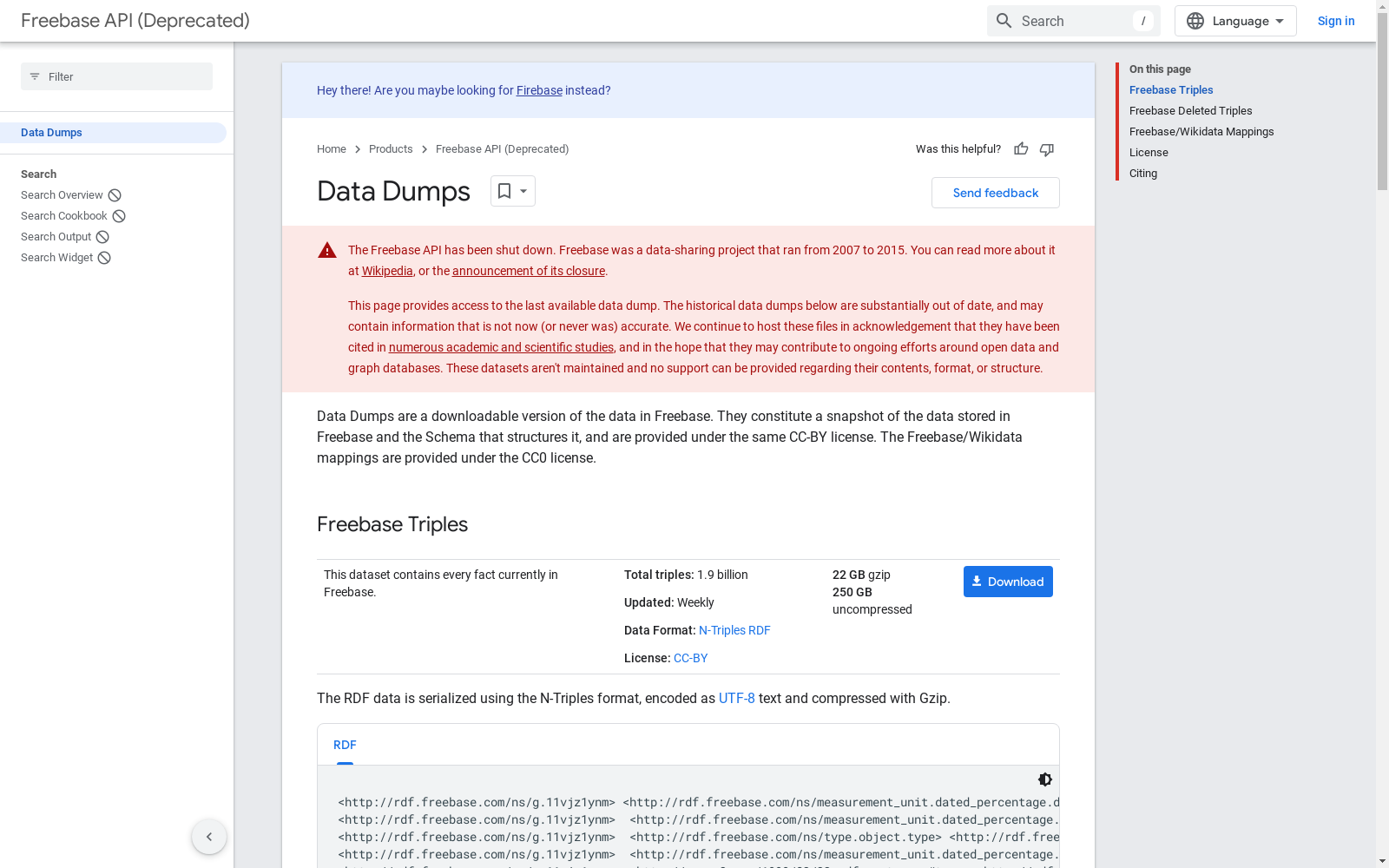
Task: Collapse the left navigation panel
Action: point(209,837)
